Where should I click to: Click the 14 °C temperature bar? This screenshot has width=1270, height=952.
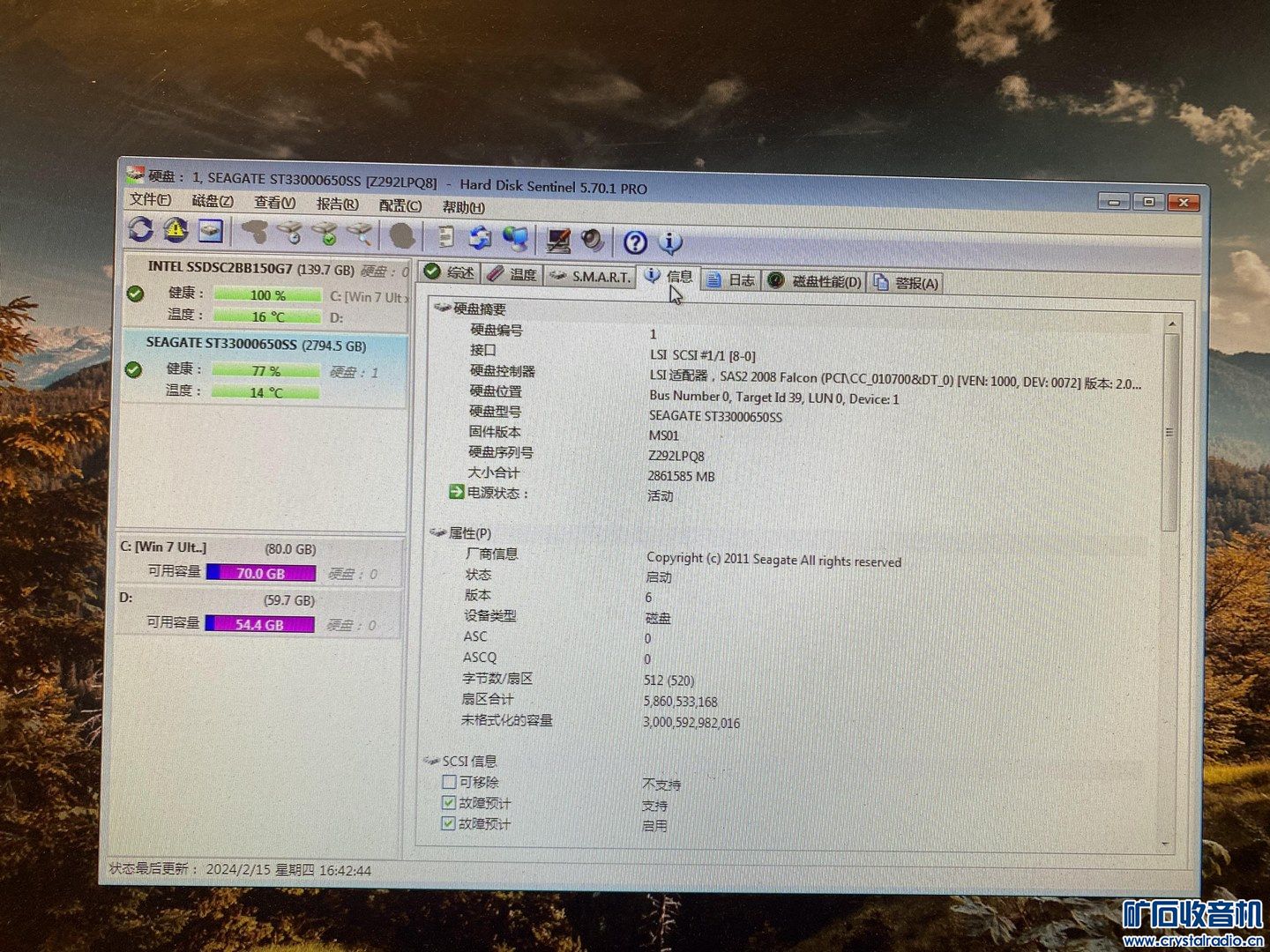coord(266,392)
